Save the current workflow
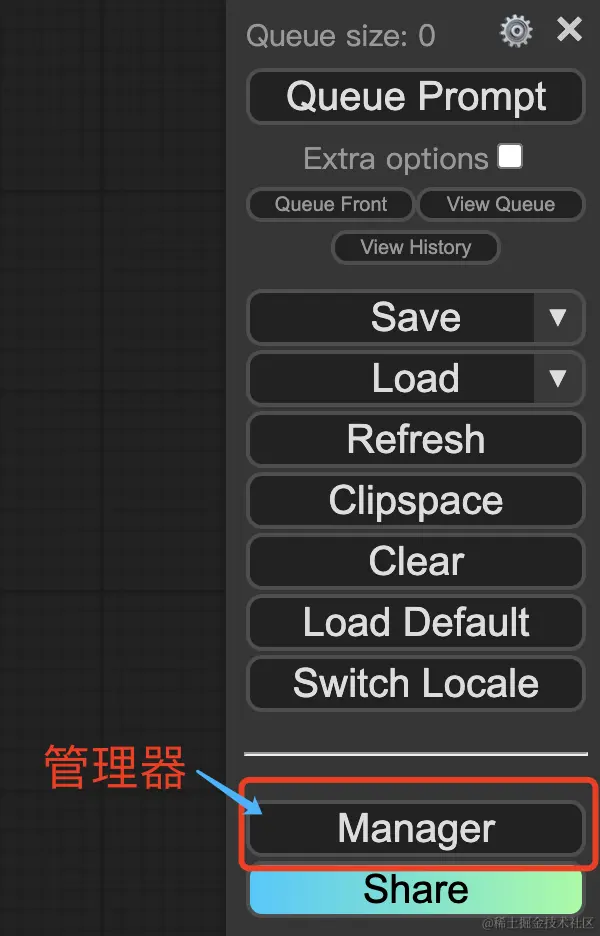 coord(392,317)
